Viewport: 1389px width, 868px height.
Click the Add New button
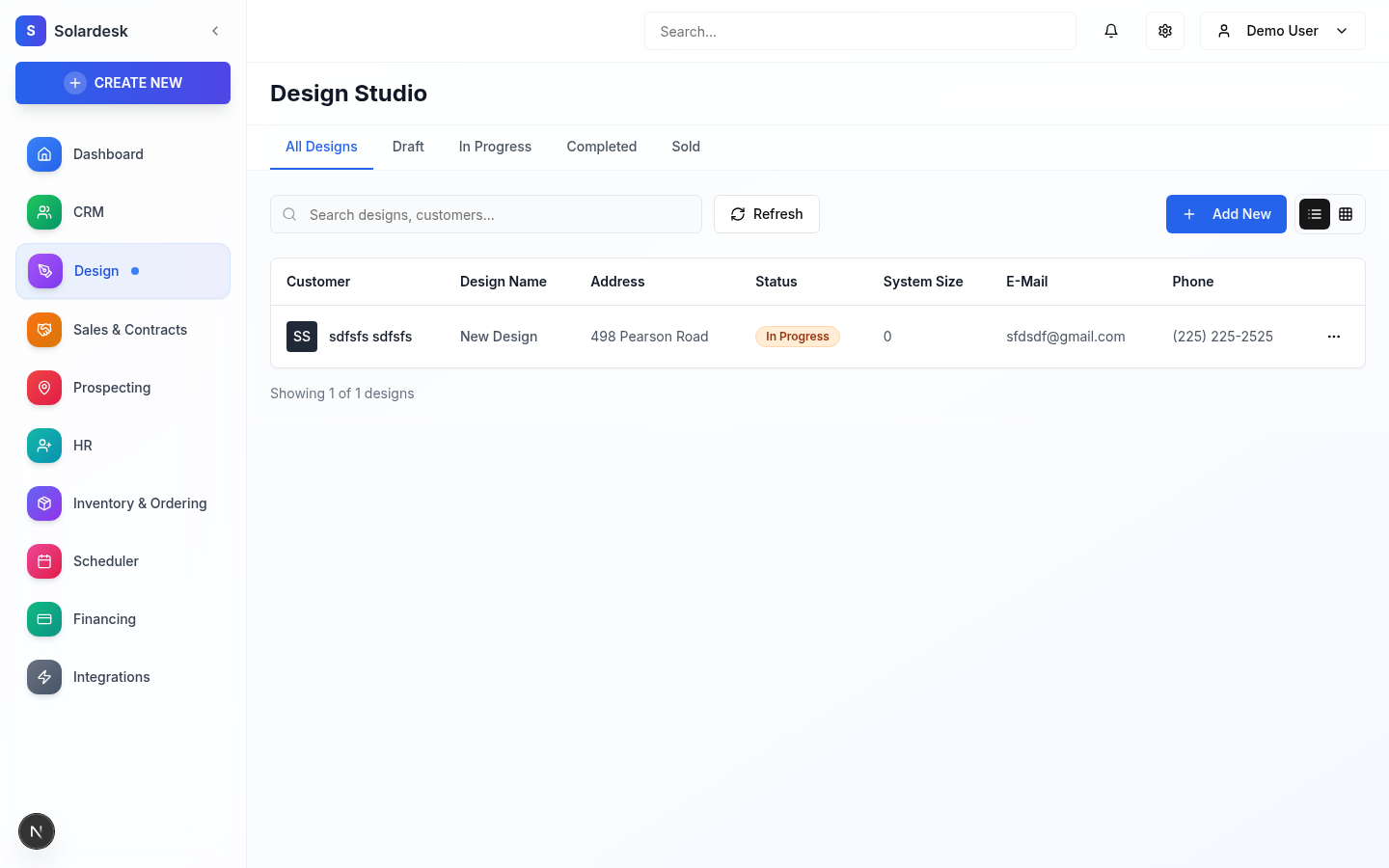1226,213
